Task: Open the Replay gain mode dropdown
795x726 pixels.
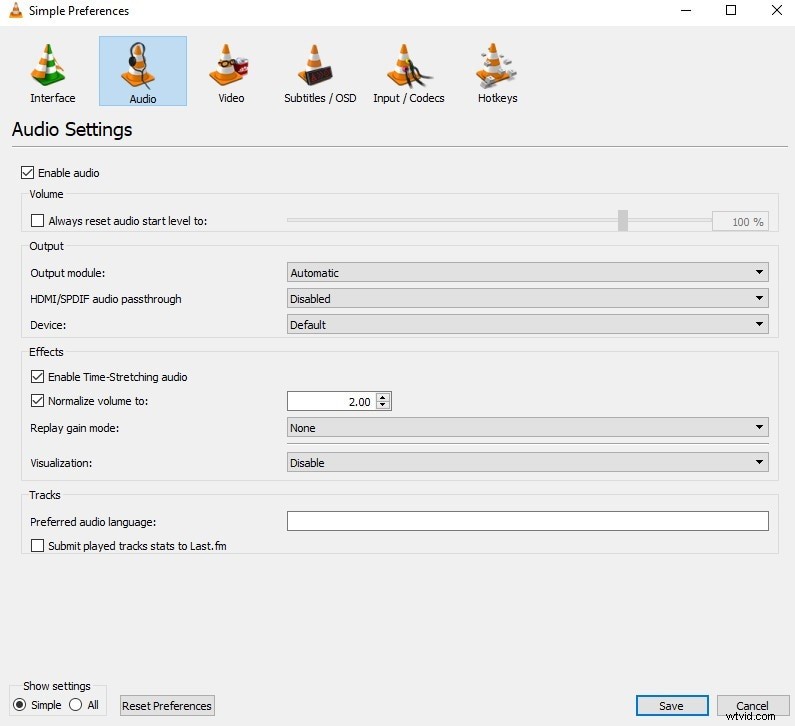Action: tap(527, 427)
